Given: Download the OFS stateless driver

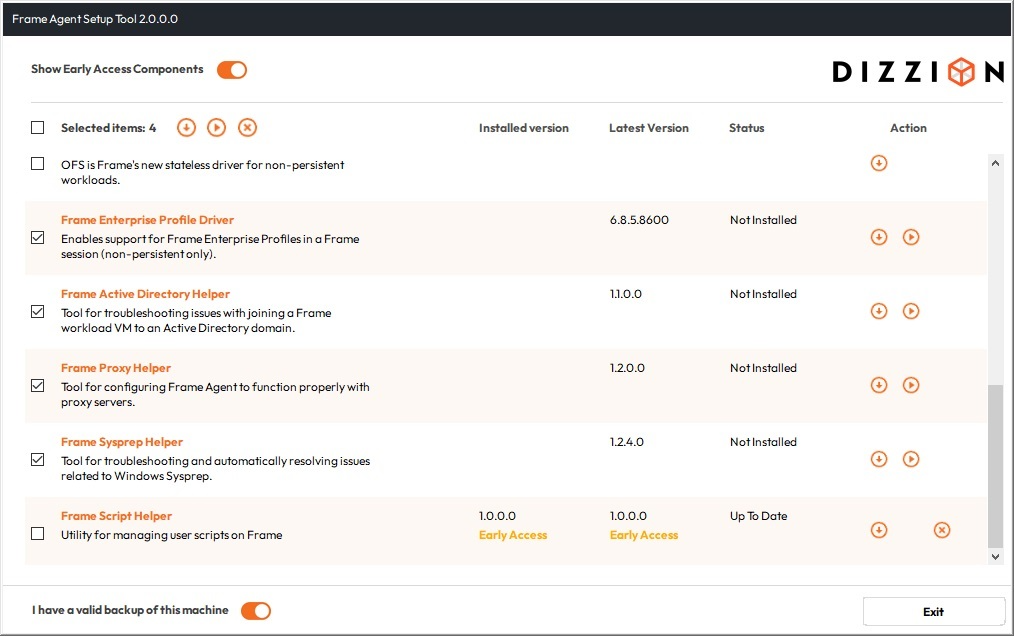Looking at the screenshot, I should click(x=879, y=163).
